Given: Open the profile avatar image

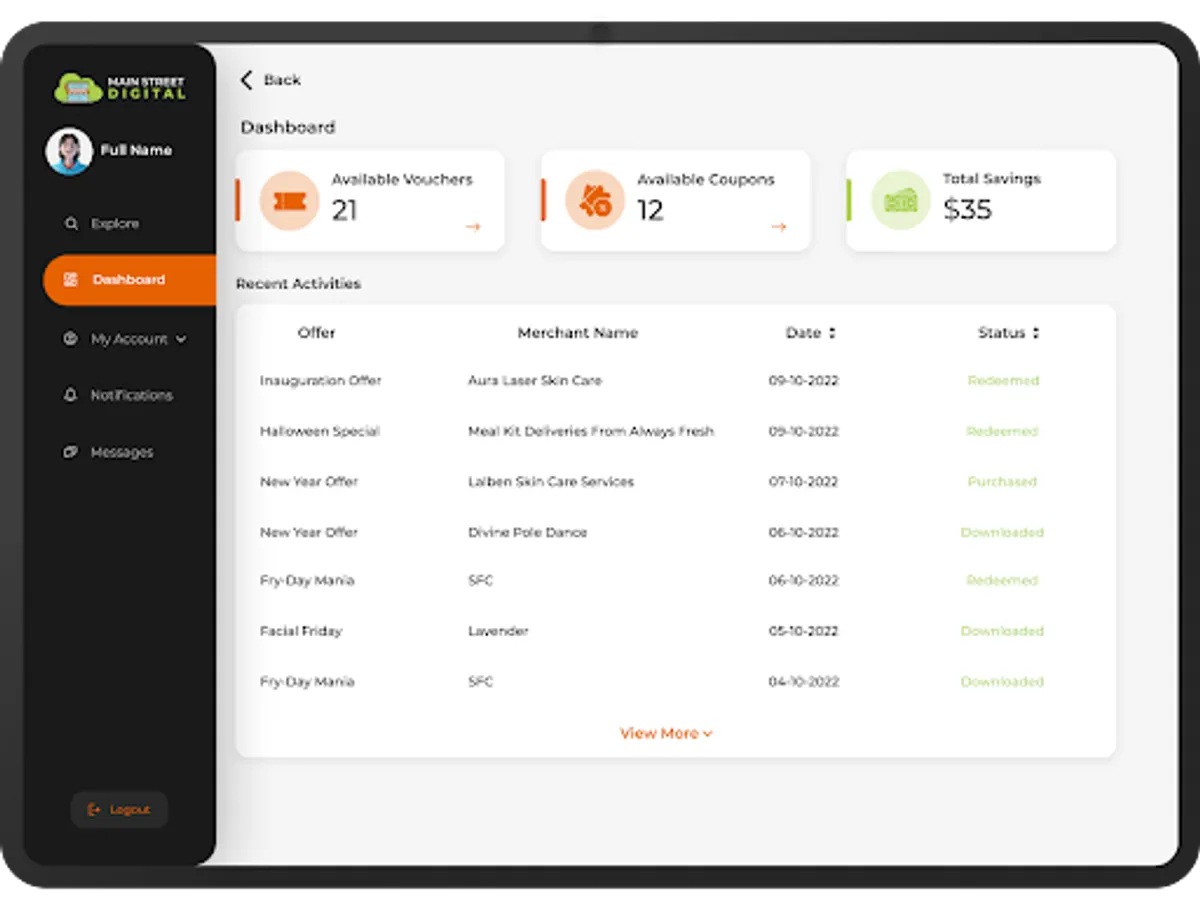Looking at the screenshot, I should tap(69, 149).
